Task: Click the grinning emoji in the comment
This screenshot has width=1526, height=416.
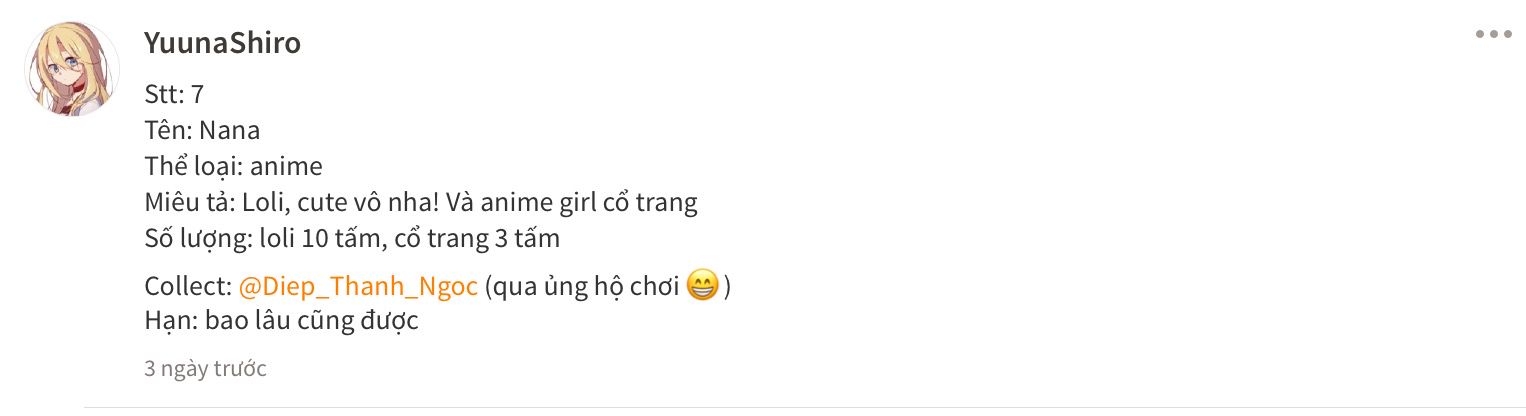Action: (x=703, y=287)
